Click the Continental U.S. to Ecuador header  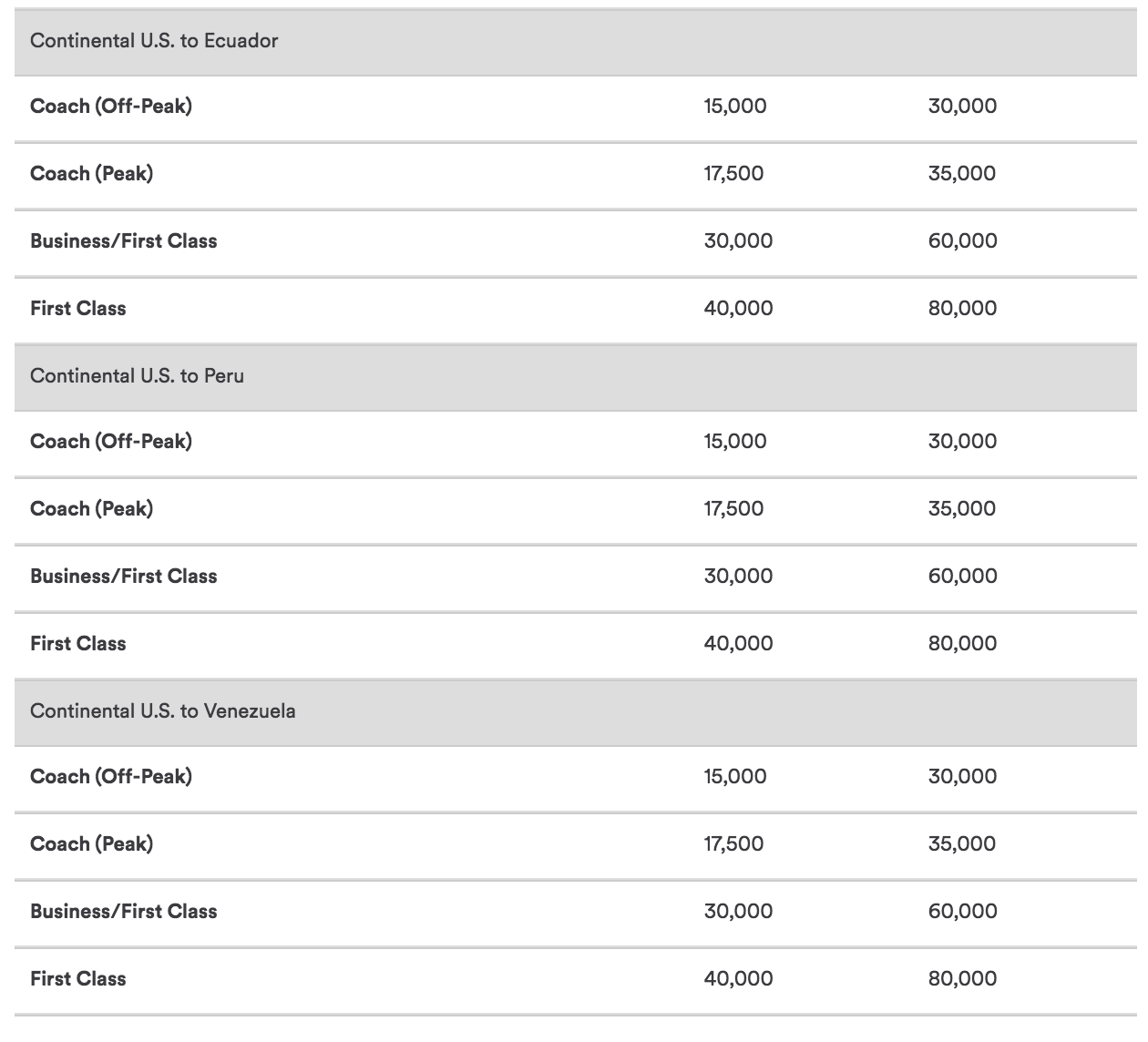coord(576,41)
